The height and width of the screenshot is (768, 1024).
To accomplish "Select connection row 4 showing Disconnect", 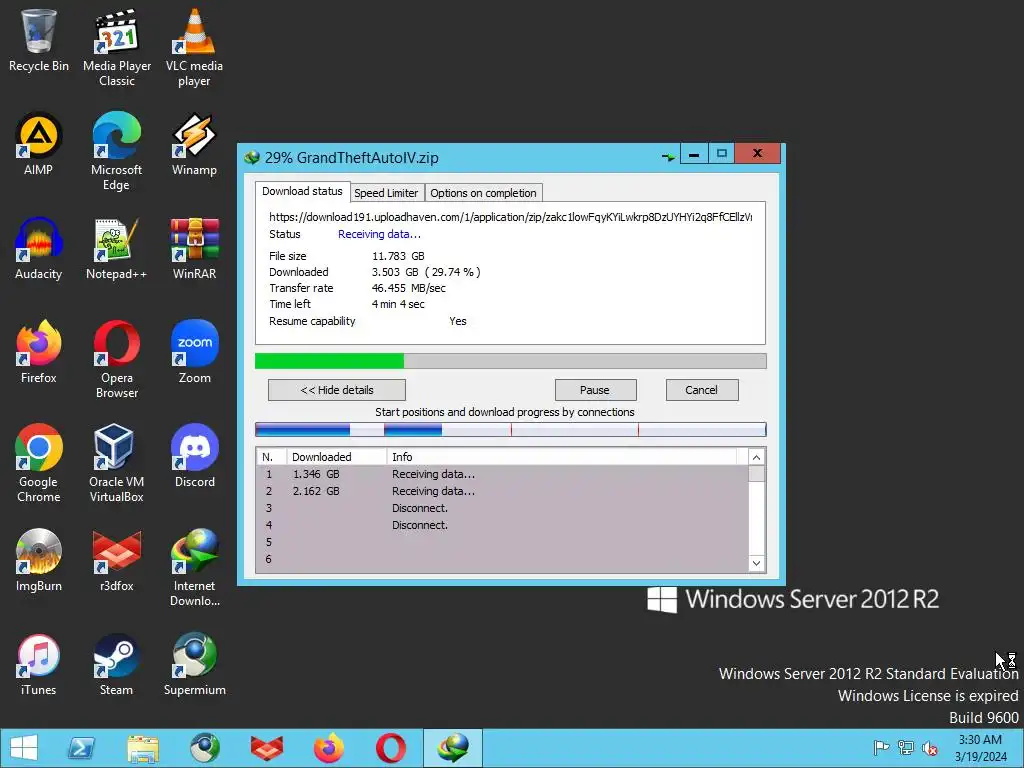I will 502,525.
